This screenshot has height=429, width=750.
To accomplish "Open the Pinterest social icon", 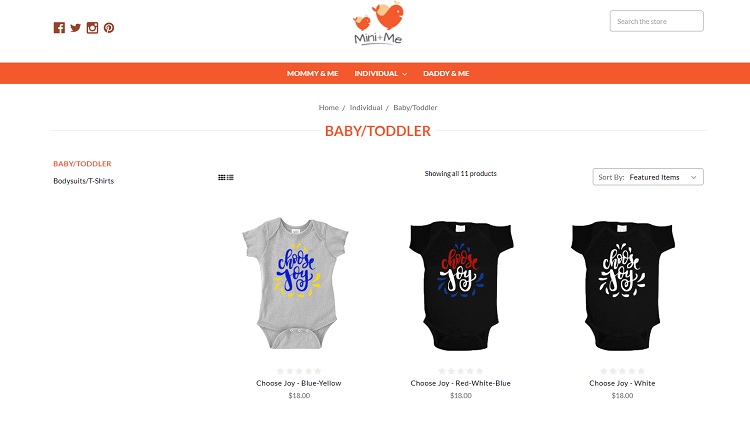I will (x=109, y=28).
